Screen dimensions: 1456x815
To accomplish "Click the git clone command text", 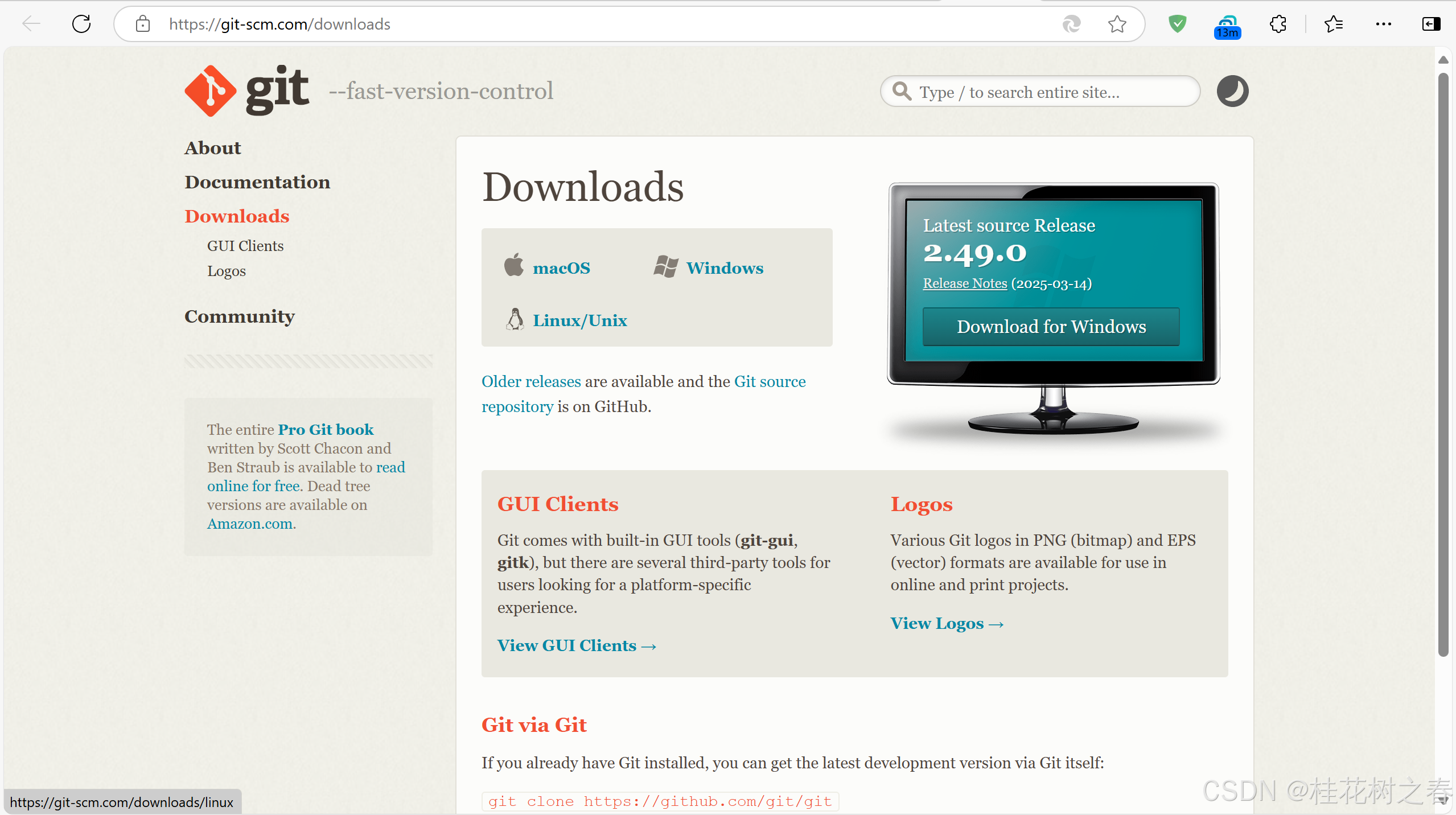I will tap(660, 801).
